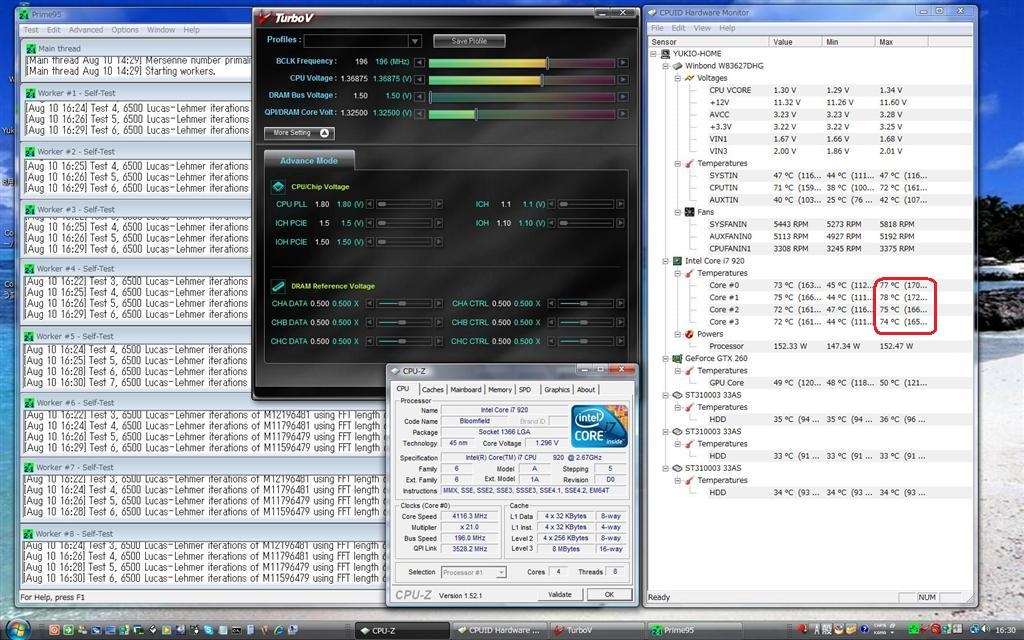Screen dimensions: 1024x640
Task: Open the Selection Processor #1 dropdown
Action: point(500,573)
